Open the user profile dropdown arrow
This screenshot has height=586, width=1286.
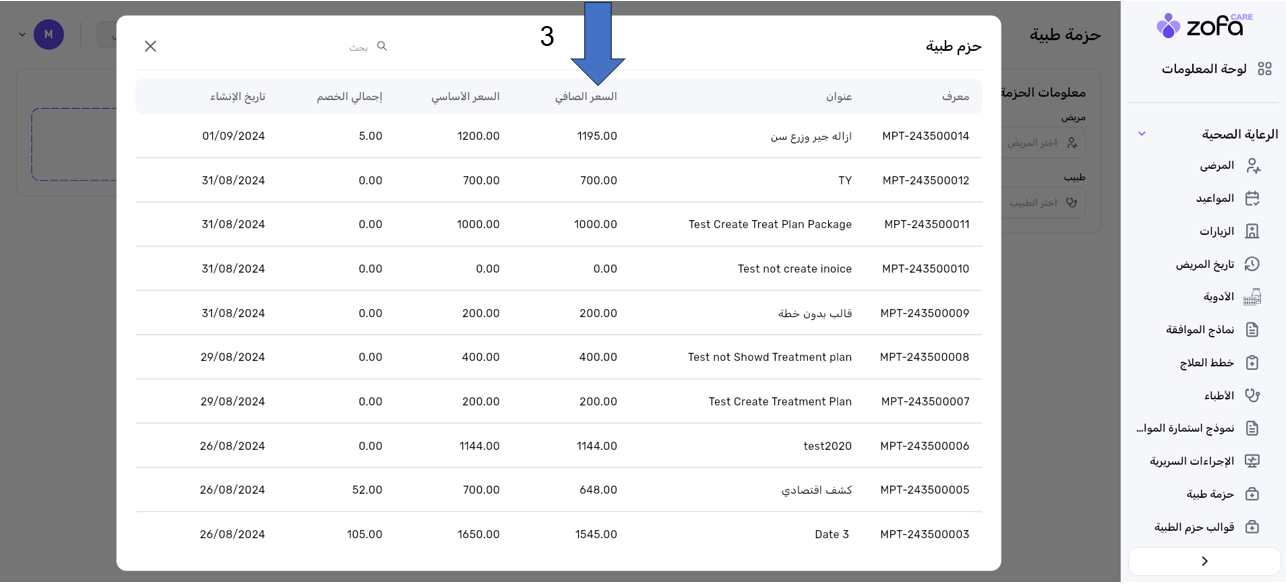(x=22, y=35)
